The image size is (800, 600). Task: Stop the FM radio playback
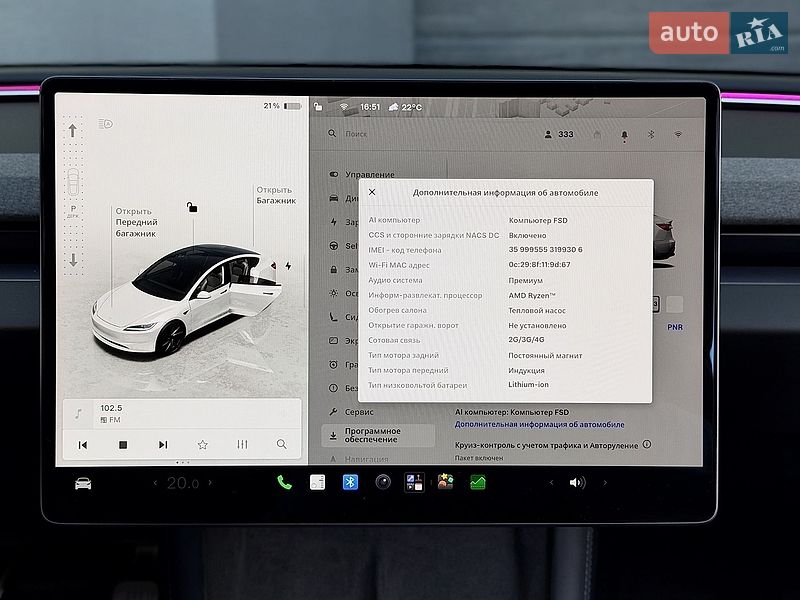tap(123, 445)
